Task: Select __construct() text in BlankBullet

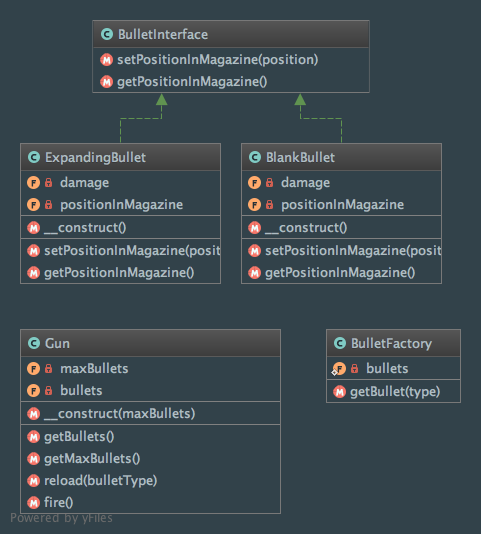Action: click(x=306, y=227)
